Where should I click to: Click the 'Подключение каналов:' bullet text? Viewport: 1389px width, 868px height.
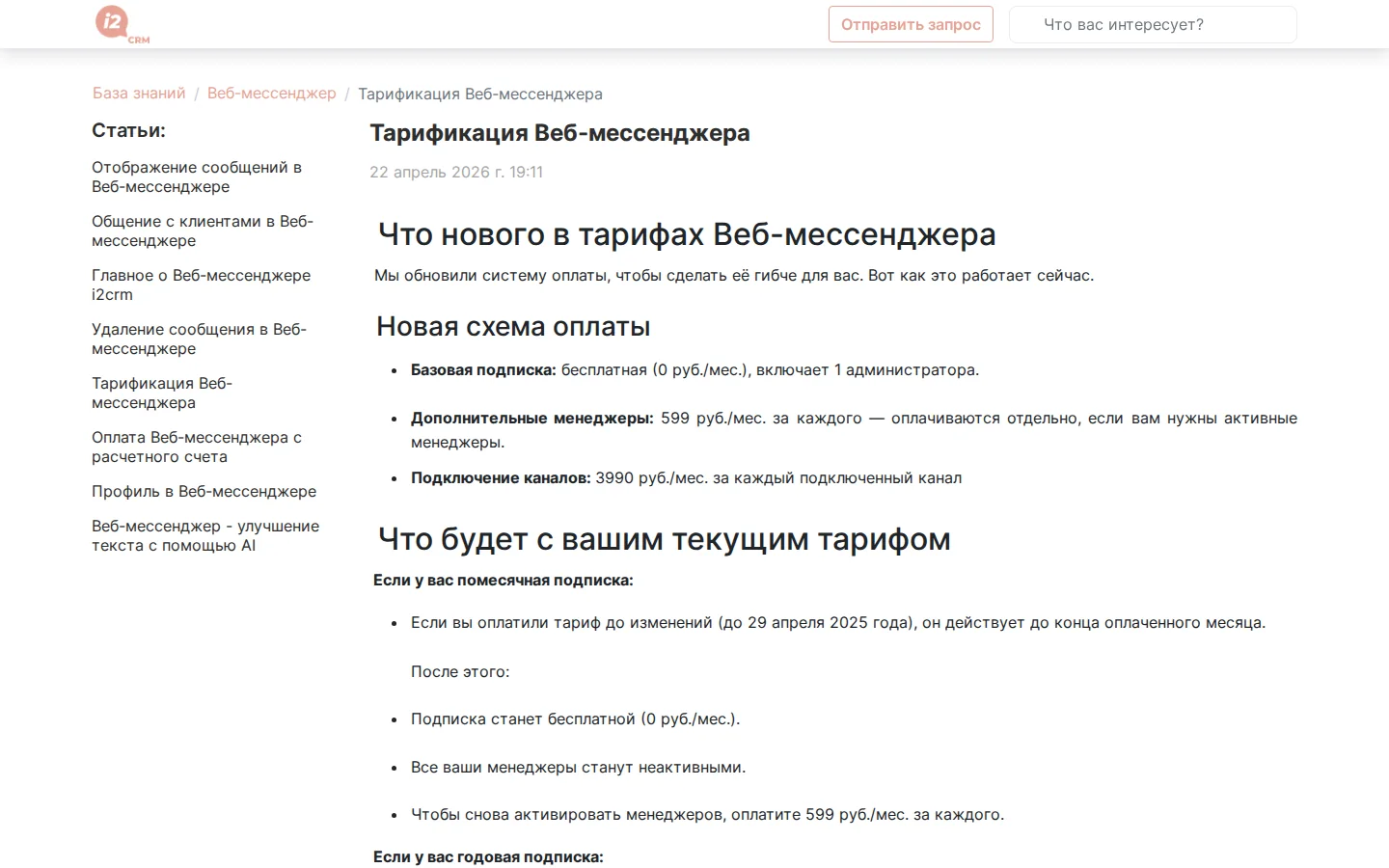[501, 477]
